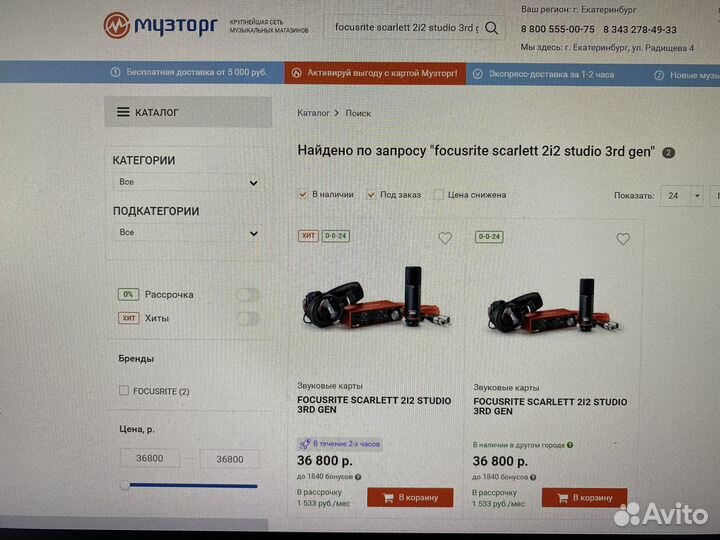720x540 pixels.
Task: Click the price range slider handle
Action: coord(124,485)
